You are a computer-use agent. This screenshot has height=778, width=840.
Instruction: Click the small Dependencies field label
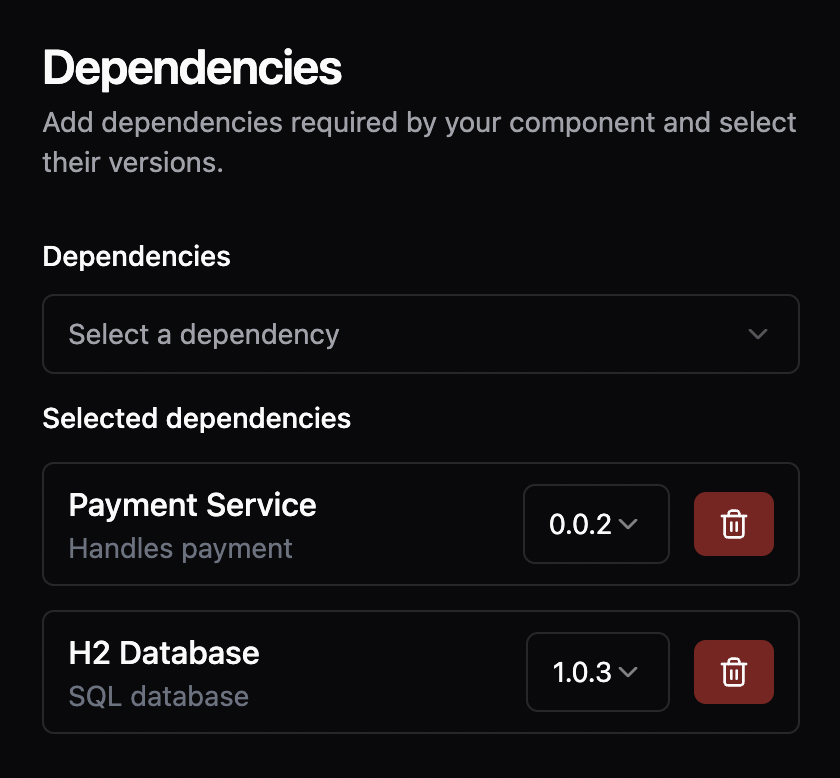(137, 256)
